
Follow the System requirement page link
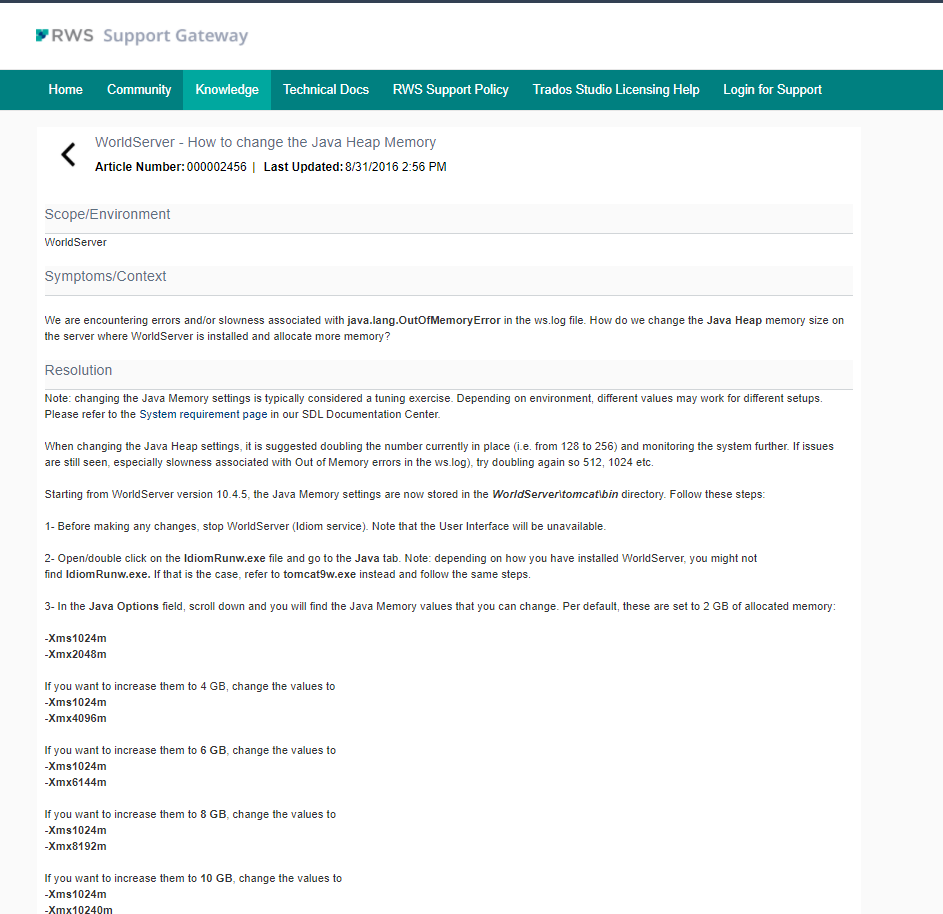click(203, 414)
